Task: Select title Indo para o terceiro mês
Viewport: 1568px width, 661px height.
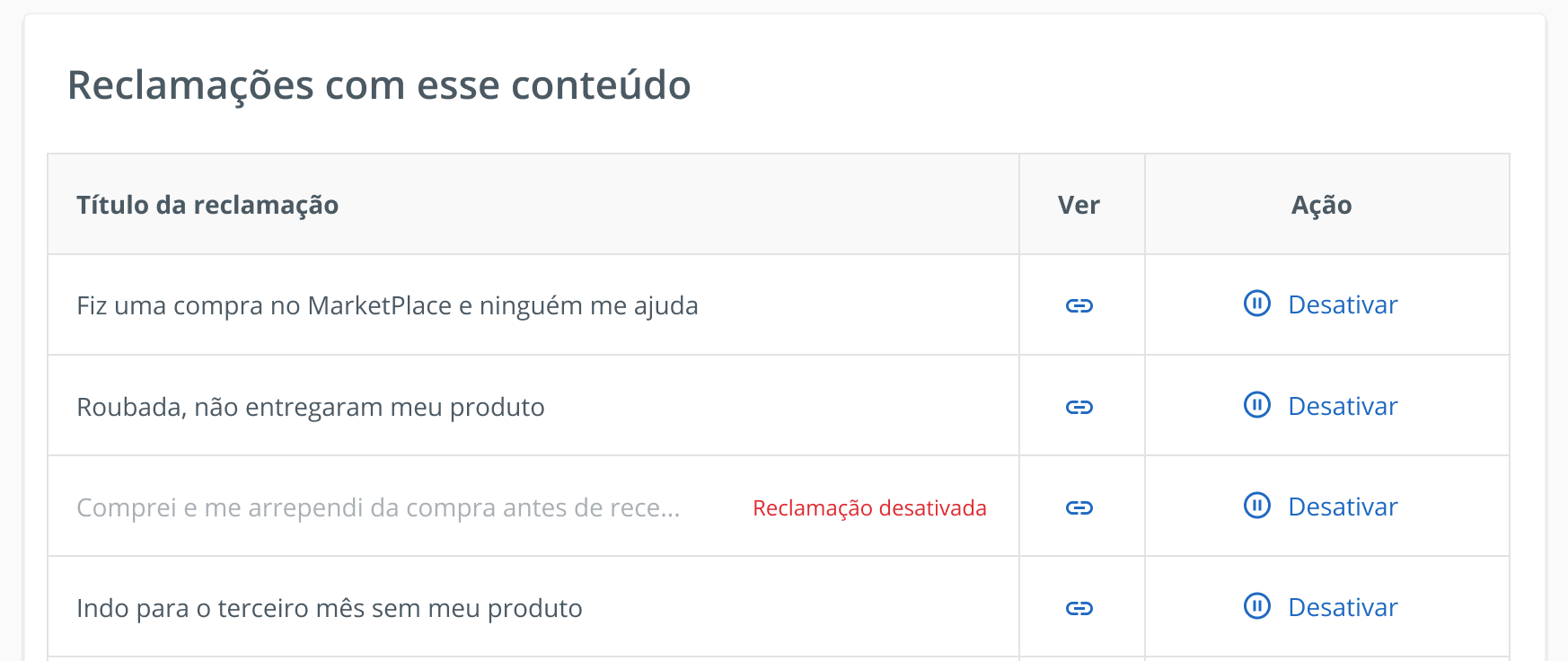Action: [x=330, y=608]
